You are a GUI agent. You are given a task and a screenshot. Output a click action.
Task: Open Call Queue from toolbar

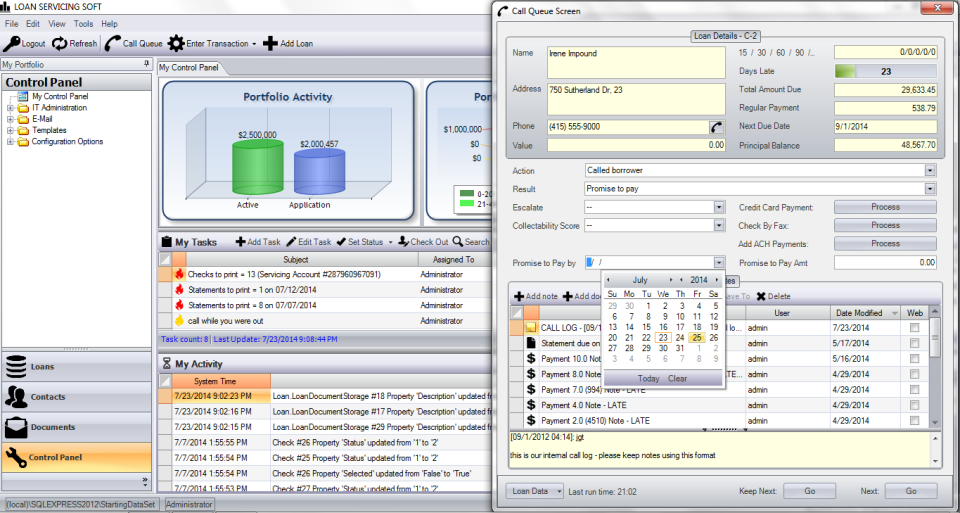tap(133, 43)
